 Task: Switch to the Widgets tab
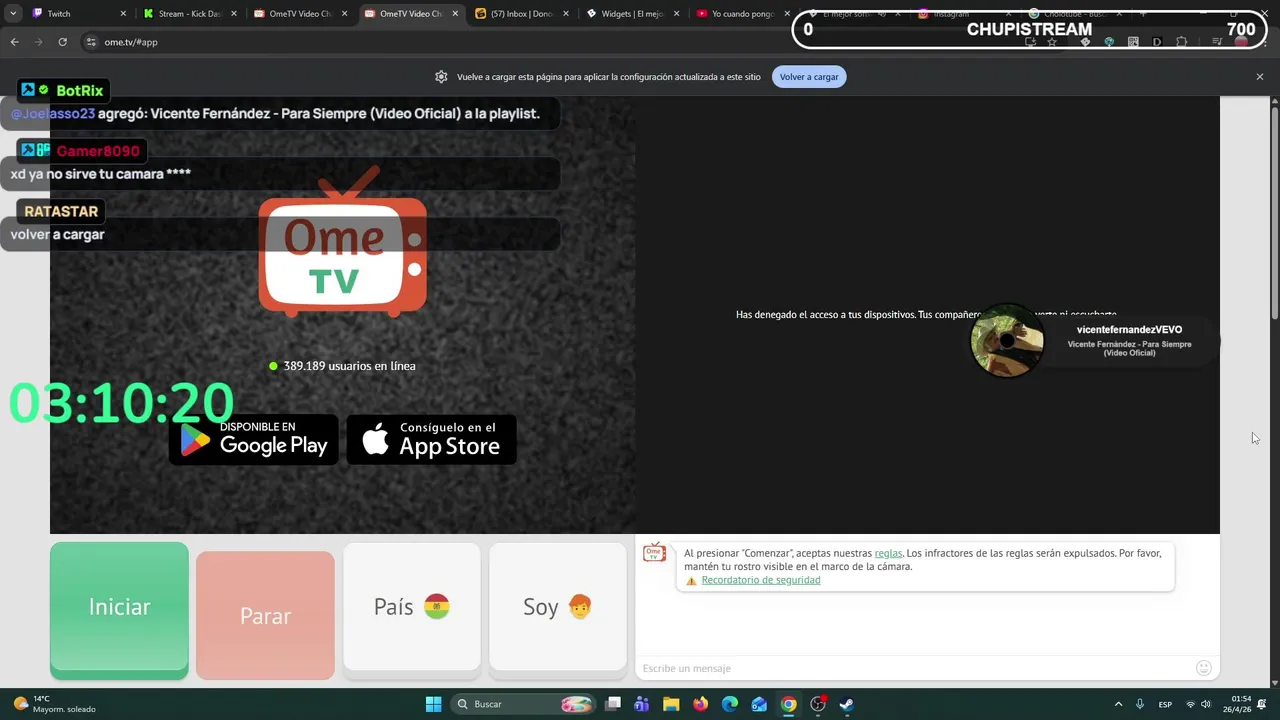(633, 14)
